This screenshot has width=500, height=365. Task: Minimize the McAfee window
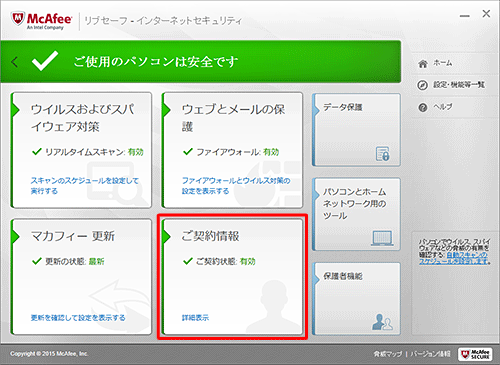pyautogui.click(x=465, y=16)
